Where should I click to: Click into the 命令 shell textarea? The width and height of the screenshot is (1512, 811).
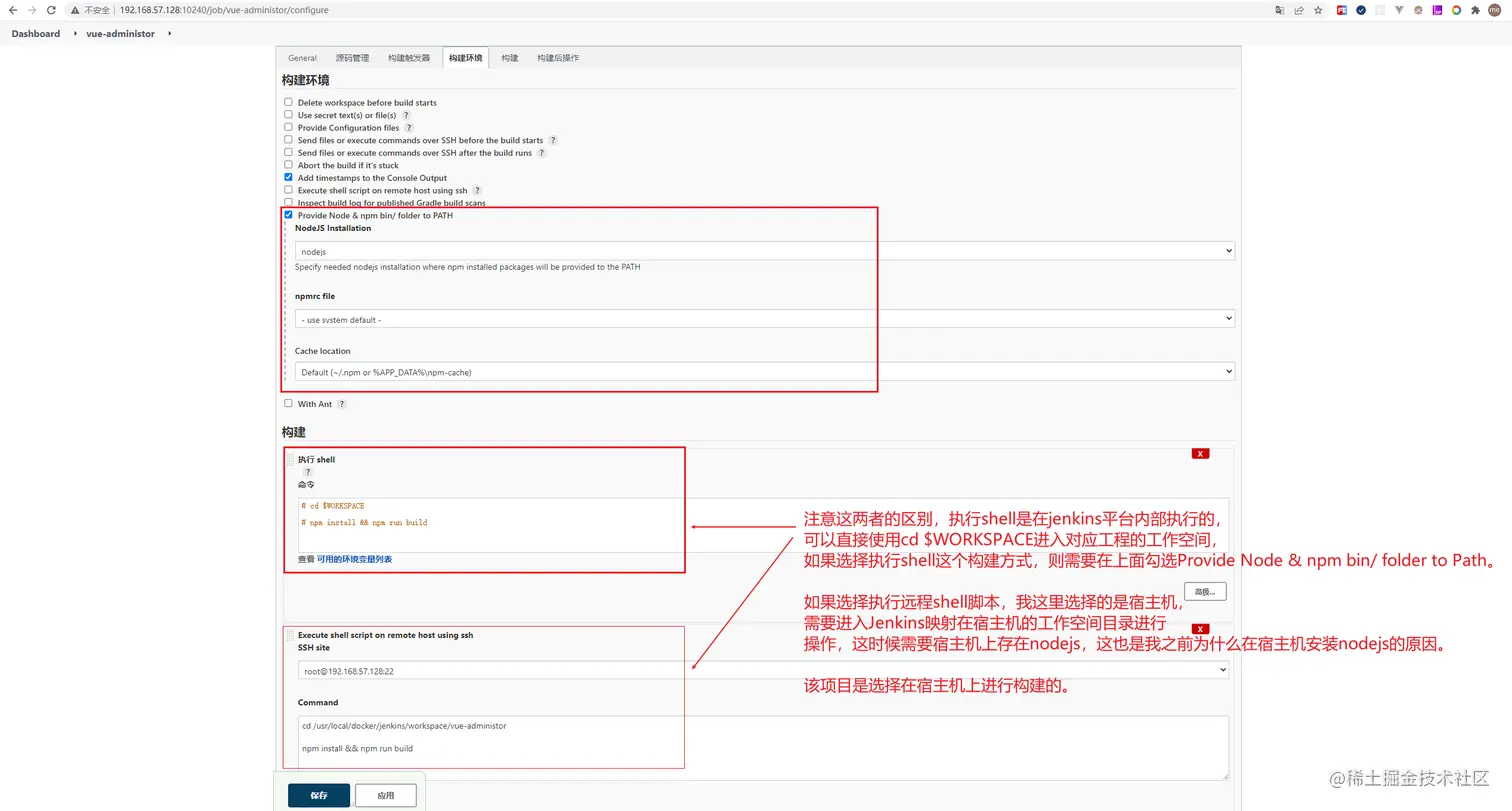pyautogui.click(x=763, y=525)
